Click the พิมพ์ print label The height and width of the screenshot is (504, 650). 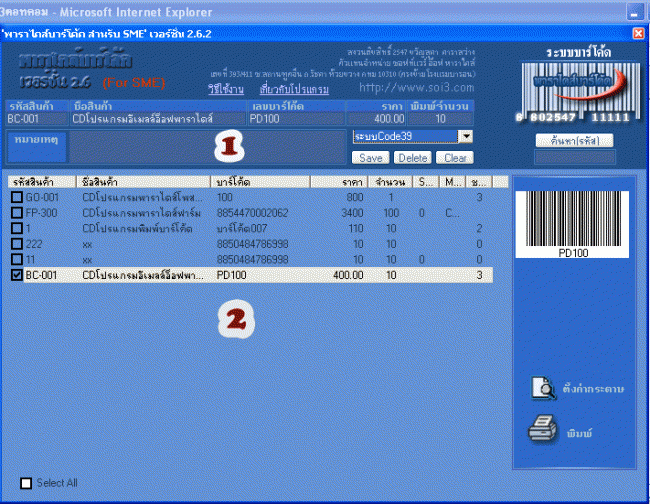580,434
